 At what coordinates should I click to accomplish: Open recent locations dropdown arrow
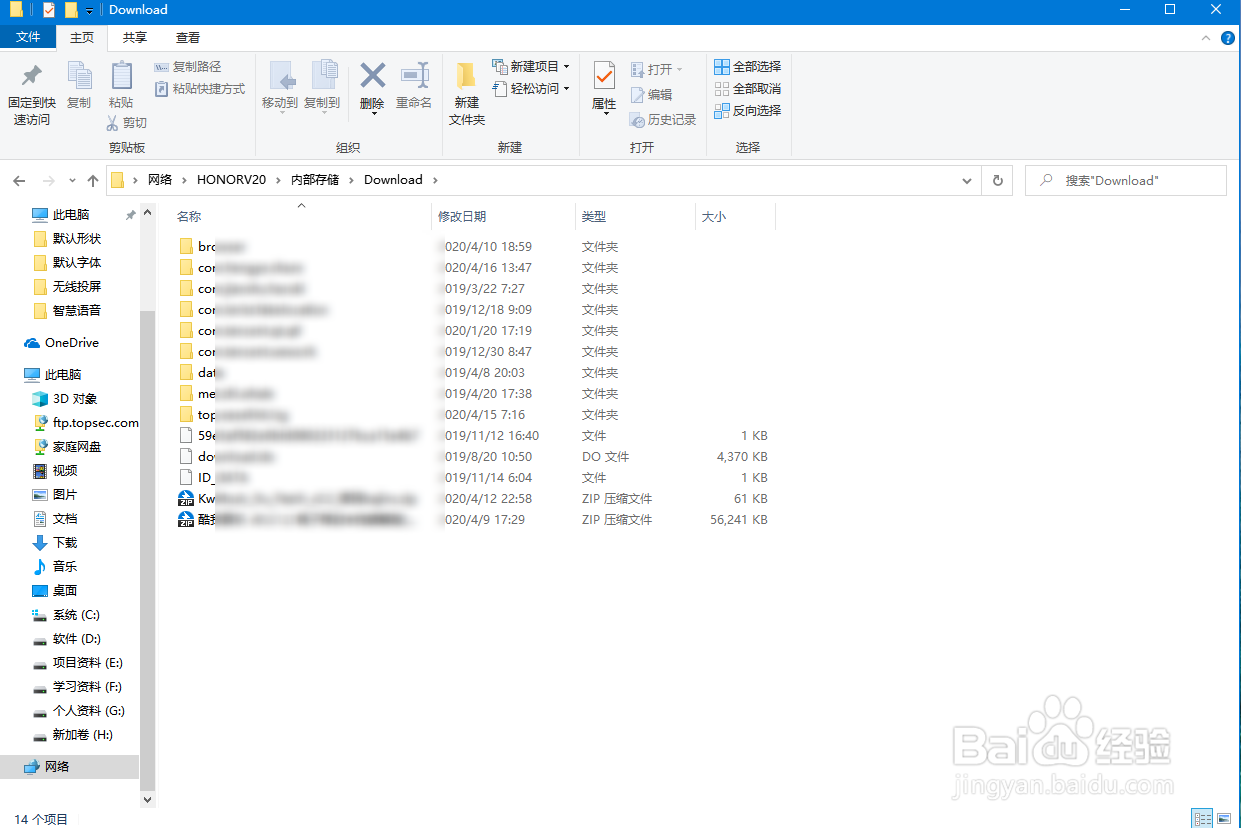(x=72, y=181)
